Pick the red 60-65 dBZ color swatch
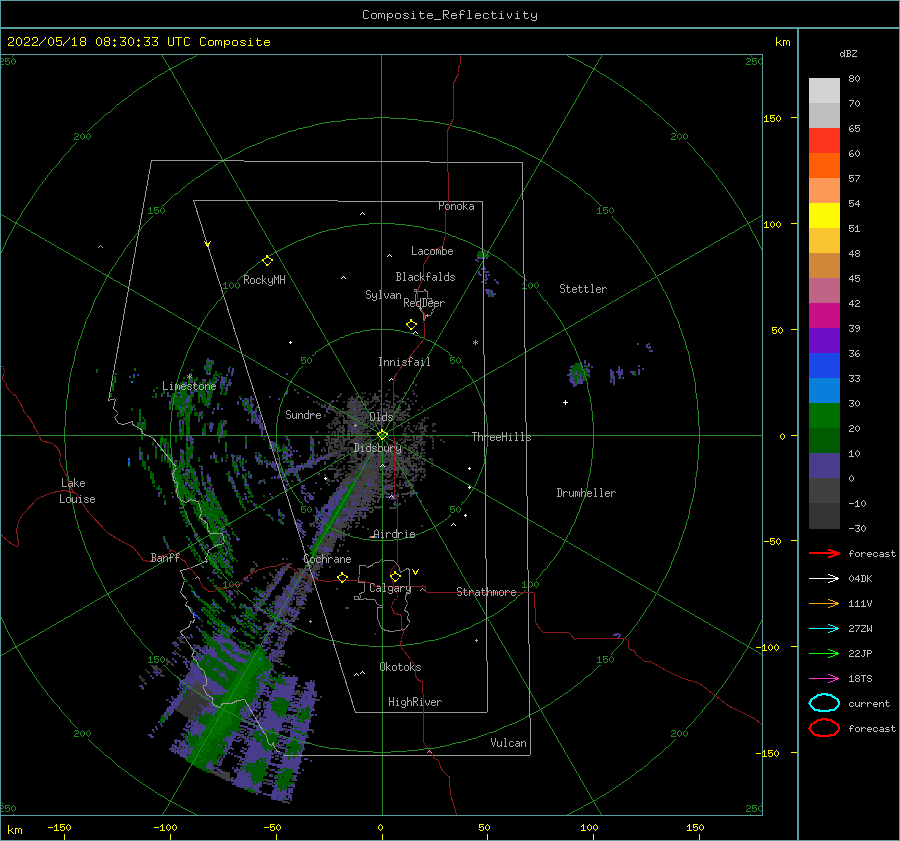Image resolution: width=900 pixels, height=841 pixels. [824, 141]
